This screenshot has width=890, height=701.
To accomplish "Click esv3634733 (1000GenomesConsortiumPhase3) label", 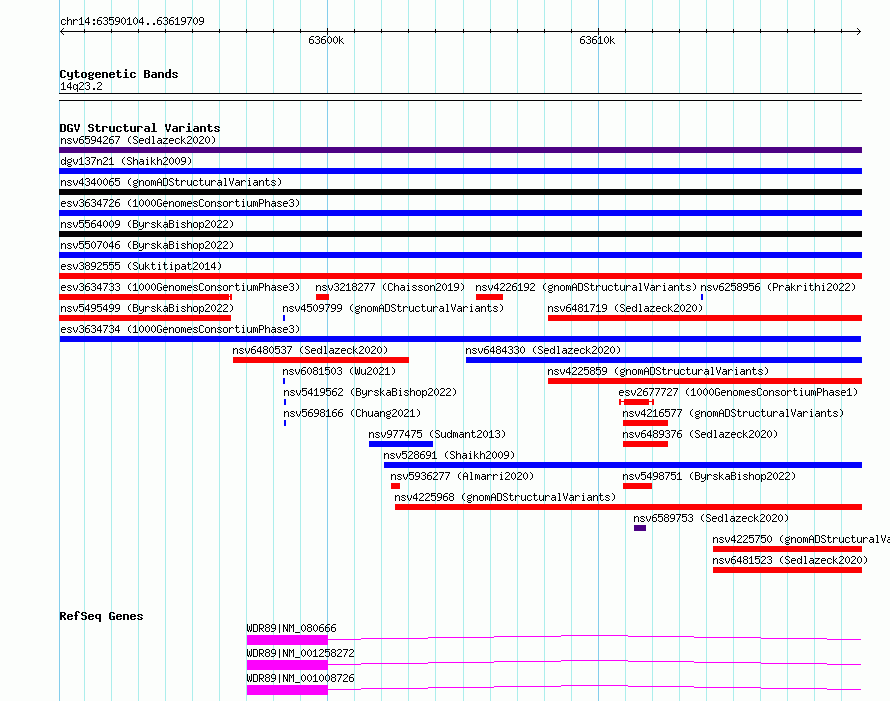I will [x=180, y=287].
